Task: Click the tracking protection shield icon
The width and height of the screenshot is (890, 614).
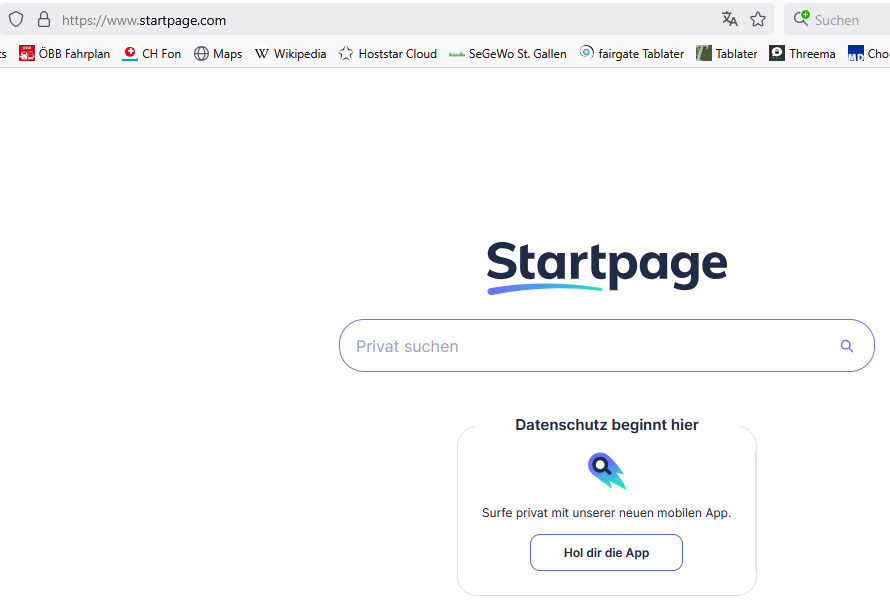Action: [16, 20]
